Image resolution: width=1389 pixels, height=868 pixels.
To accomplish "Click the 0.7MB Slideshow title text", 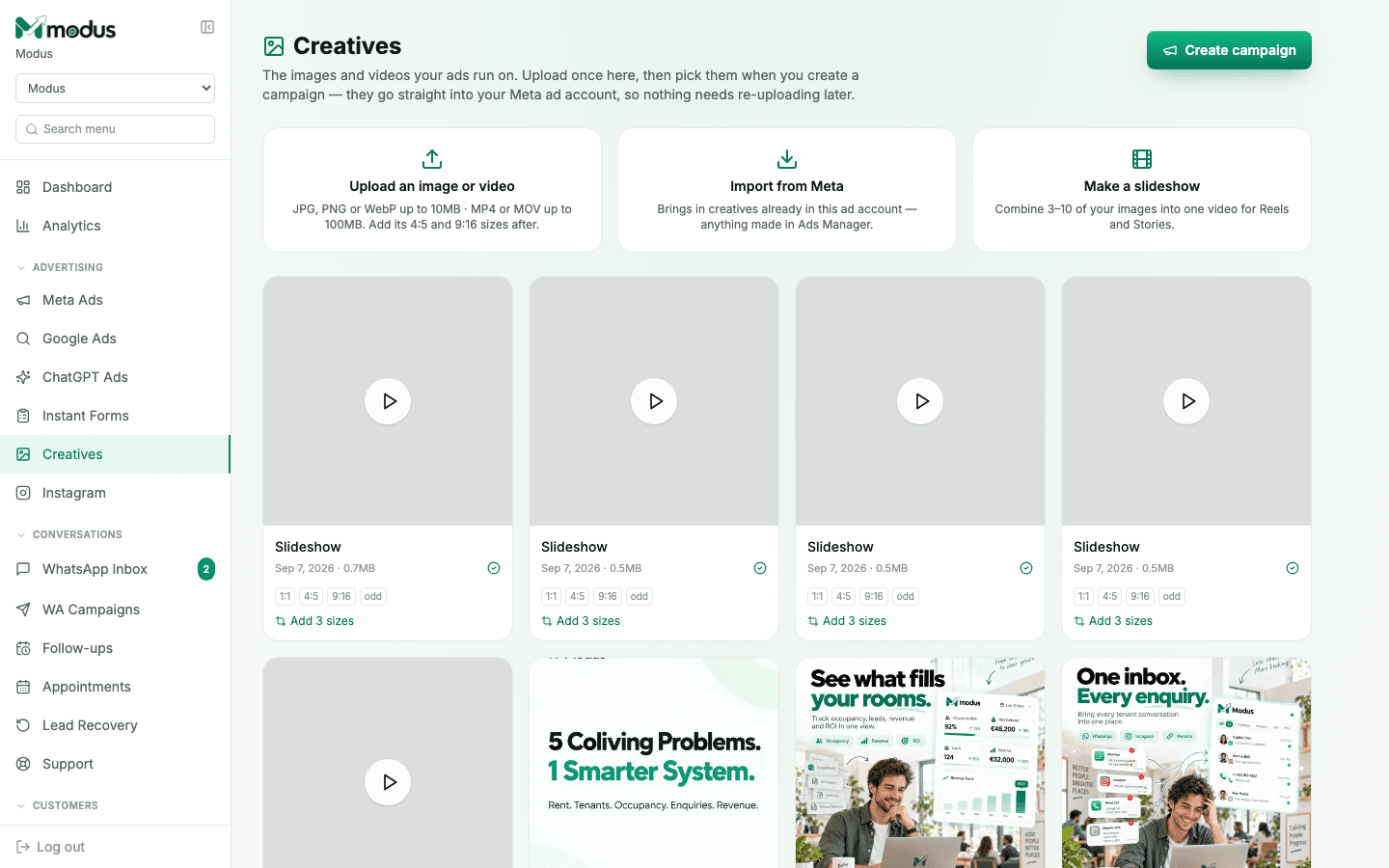I will coord(308,547).
